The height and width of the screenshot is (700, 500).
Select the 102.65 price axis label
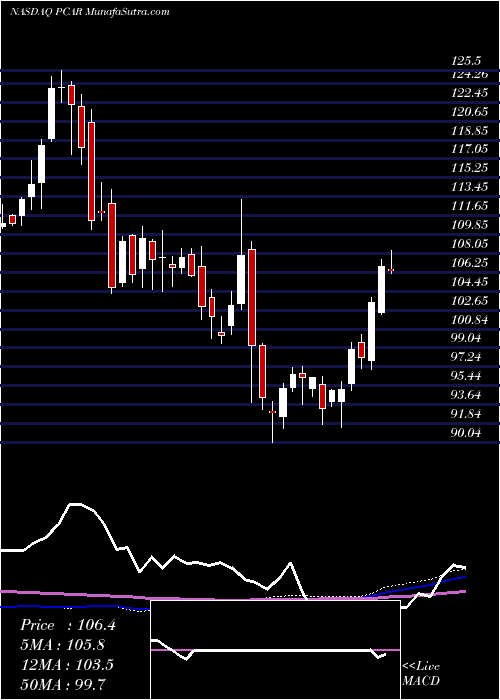(x=470, y=300)
